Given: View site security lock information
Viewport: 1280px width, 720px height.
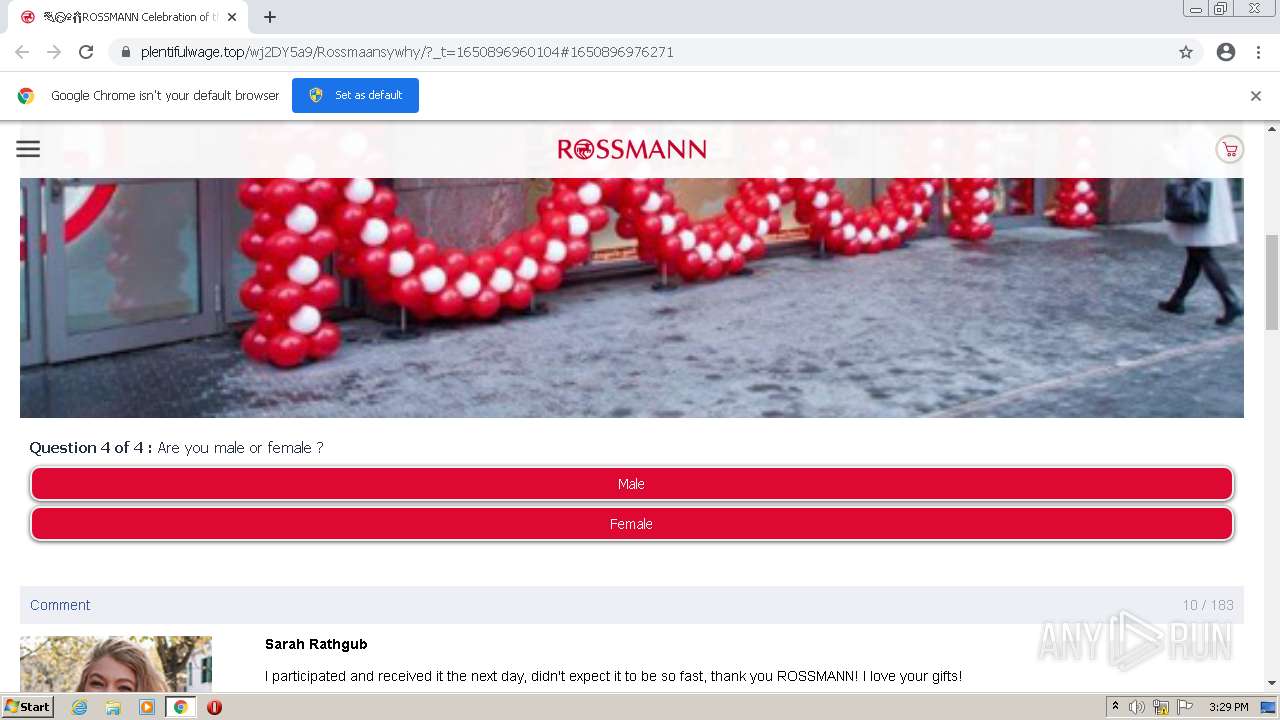Looking at the screenshot, I should pyautogui.click(x=126, y=52).
